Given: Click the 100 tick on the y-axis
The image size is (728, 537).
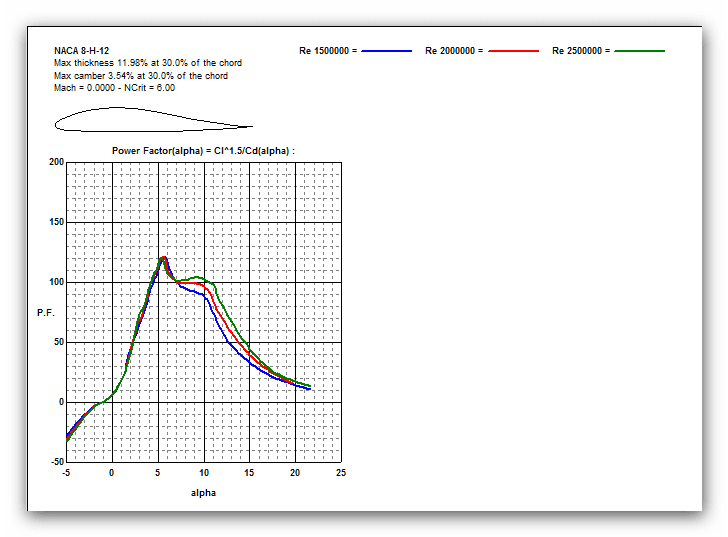Looking at the screenshot, I should point(56,282).
